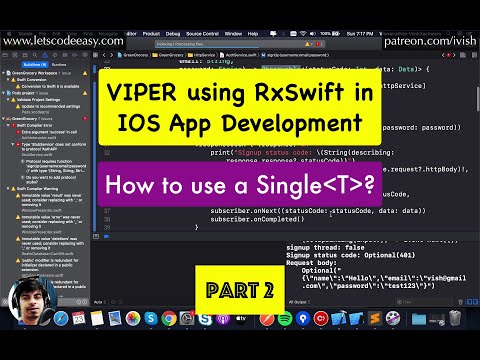
Task: Open the assistant editor options icon
Action: tap(463, 55)
